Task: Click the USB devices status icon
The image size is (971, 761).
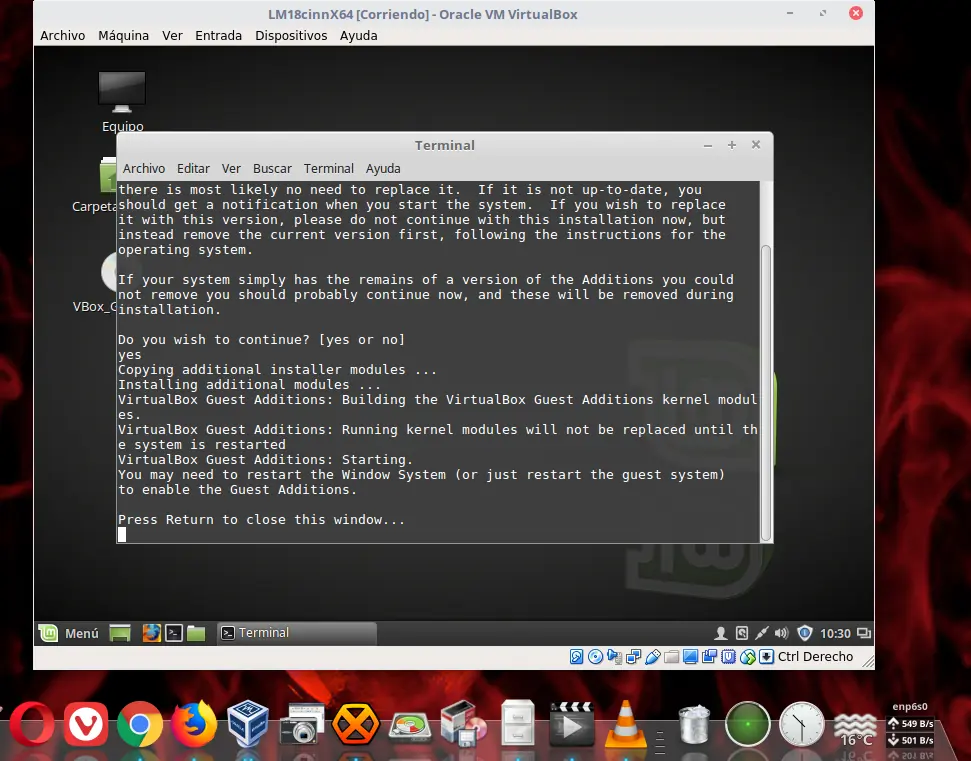Action: pos(651,656)
